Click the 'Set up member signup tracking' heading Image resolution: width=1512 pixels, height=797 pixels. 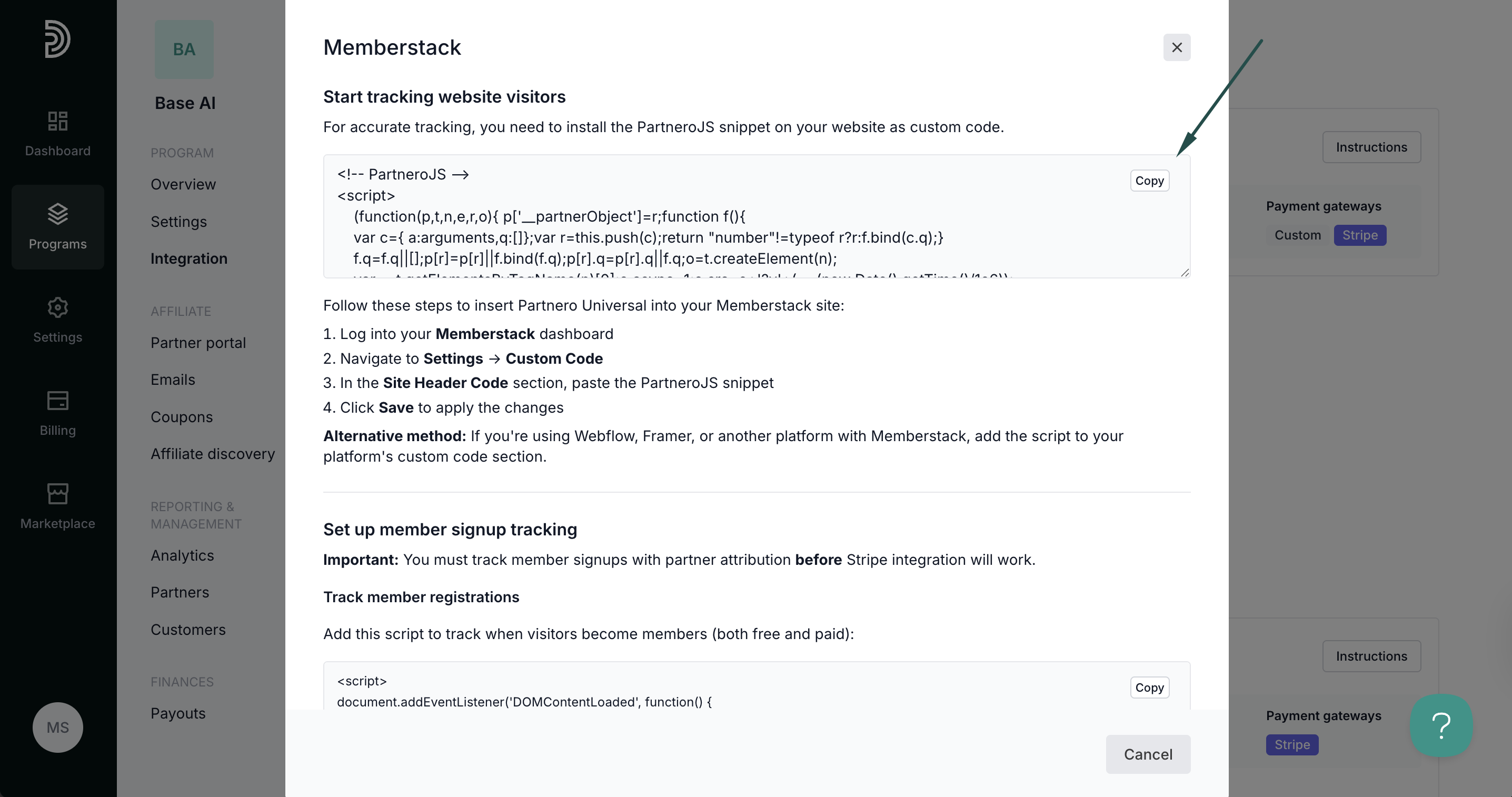pos(450,530)
